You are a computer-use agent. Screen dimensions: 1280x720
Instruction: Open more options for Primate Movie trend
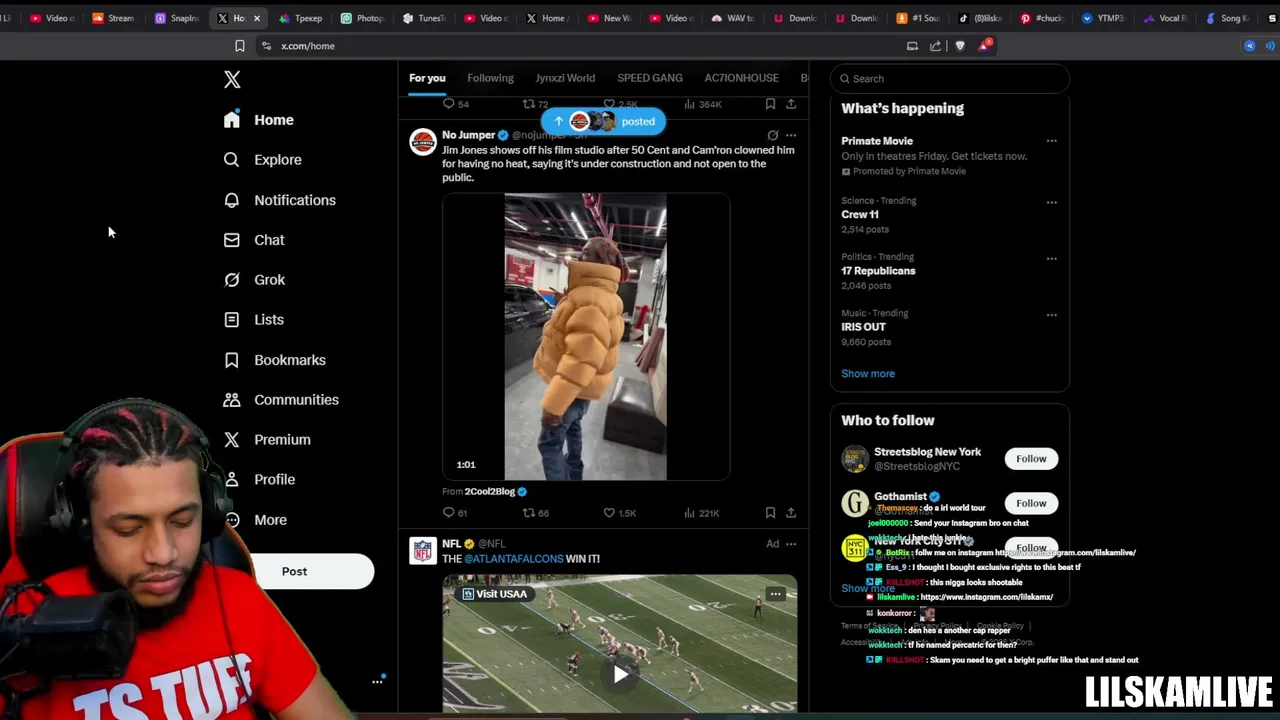1051,141
